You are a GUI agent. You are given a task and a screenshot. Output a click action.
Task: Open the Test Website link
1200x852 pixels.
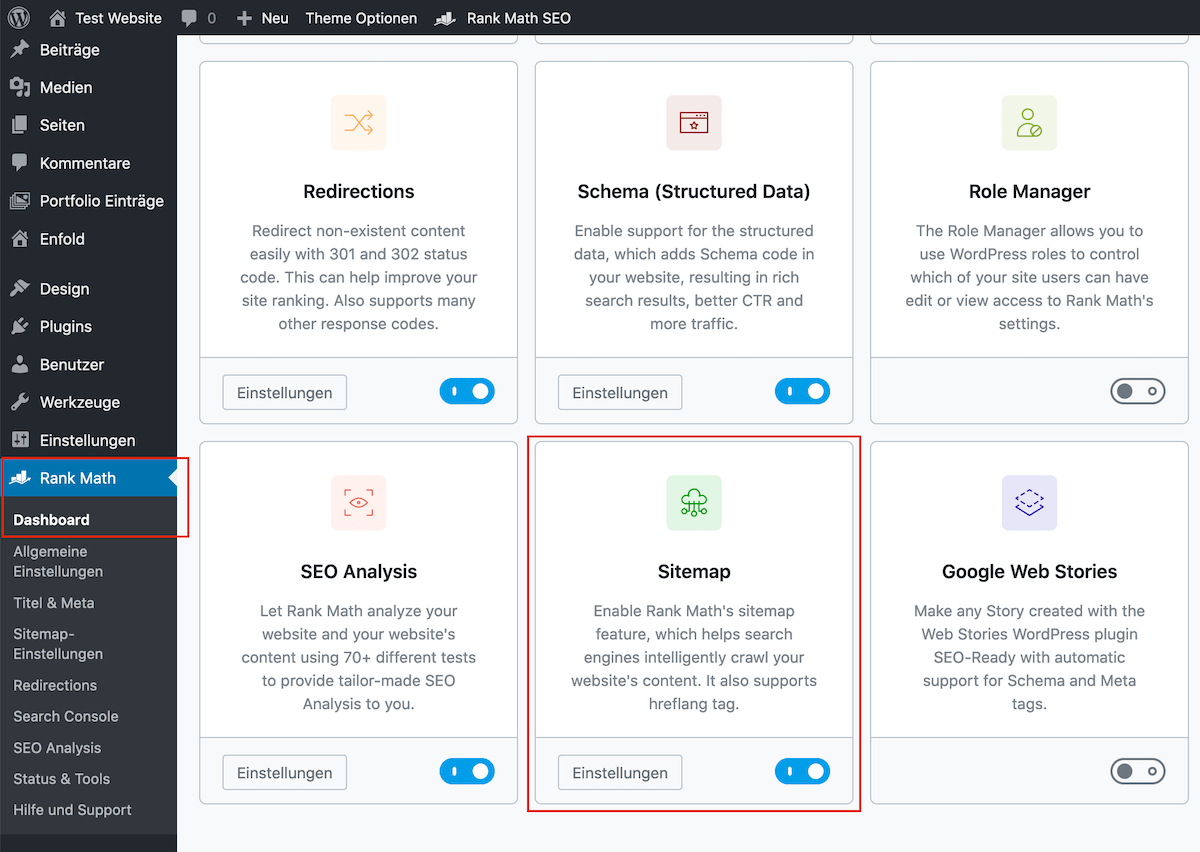point(118,18)
